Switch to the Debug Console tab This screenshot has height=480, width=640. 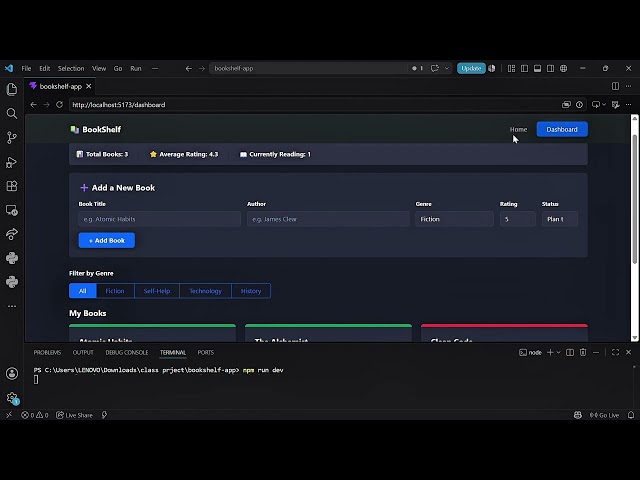click(x=127, y=352)
